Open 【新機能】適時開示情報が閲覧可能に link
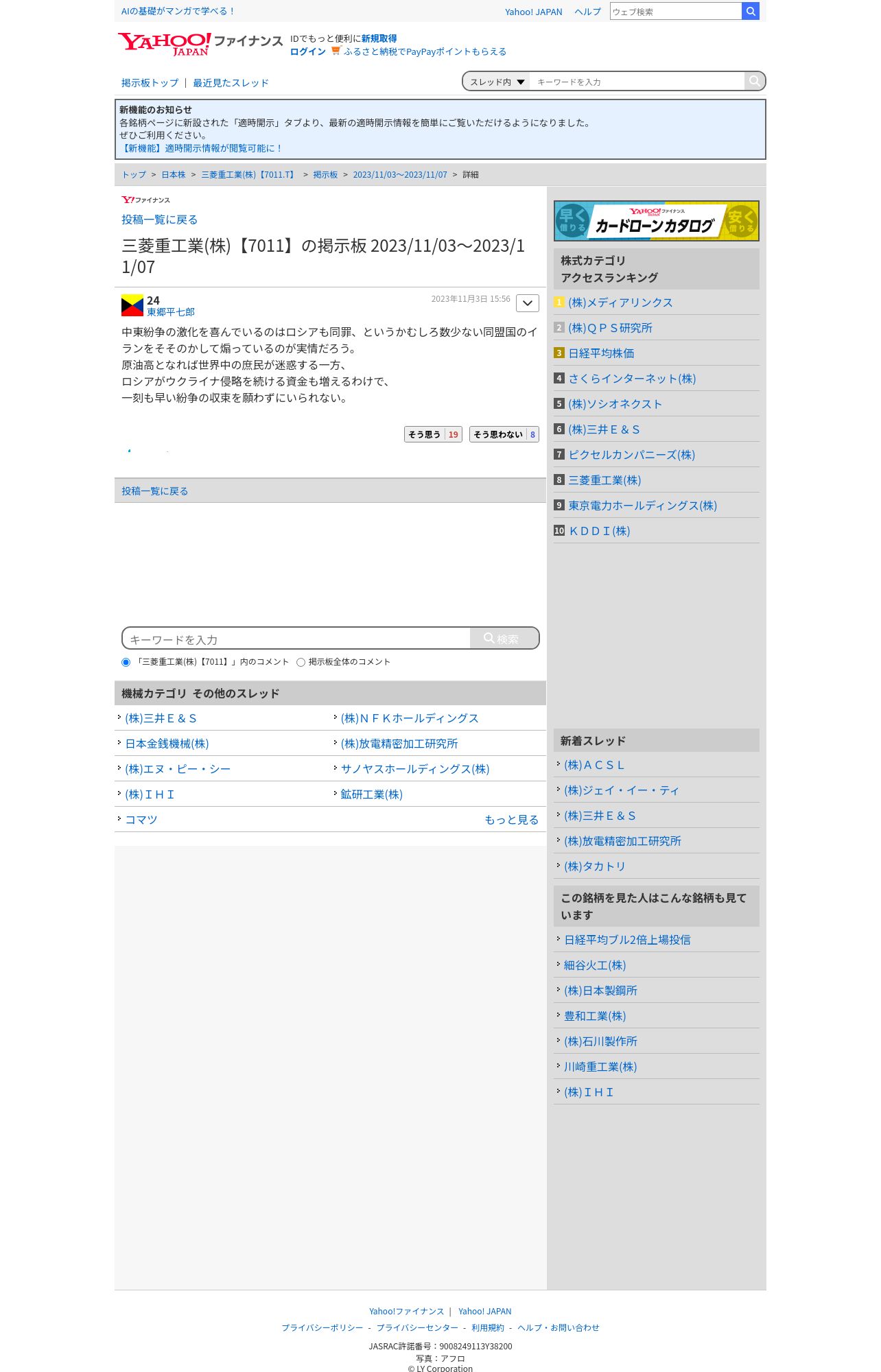 (201, 148)
